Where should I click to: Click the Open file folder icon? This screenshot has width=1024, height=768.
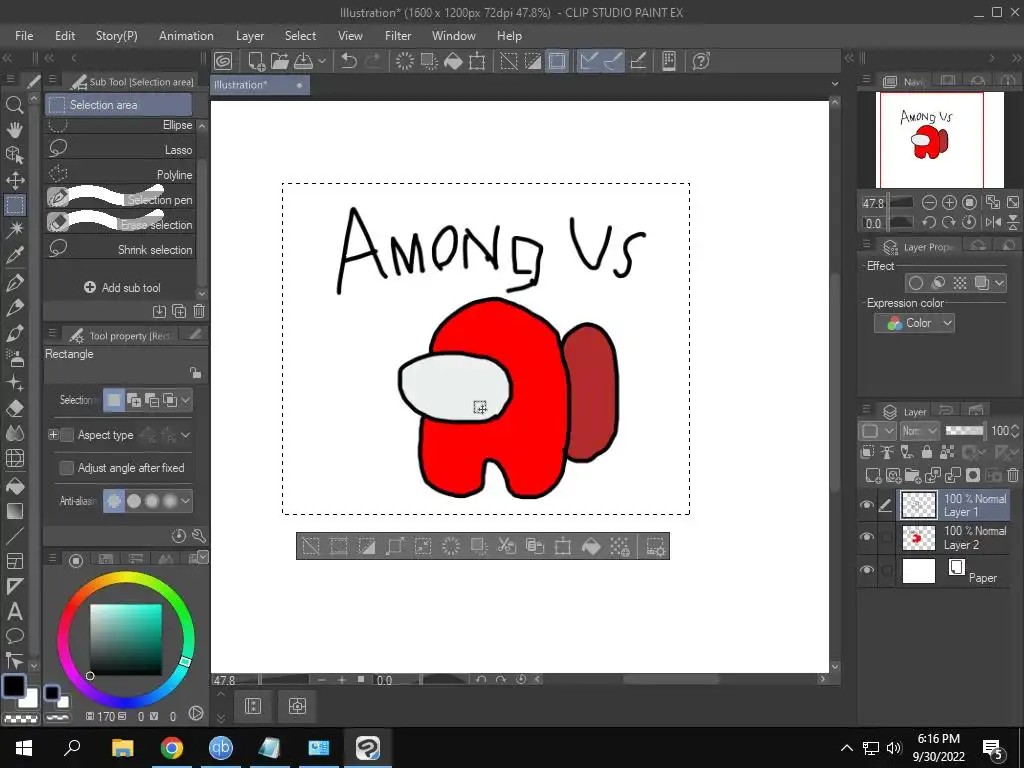pos(280,61)
